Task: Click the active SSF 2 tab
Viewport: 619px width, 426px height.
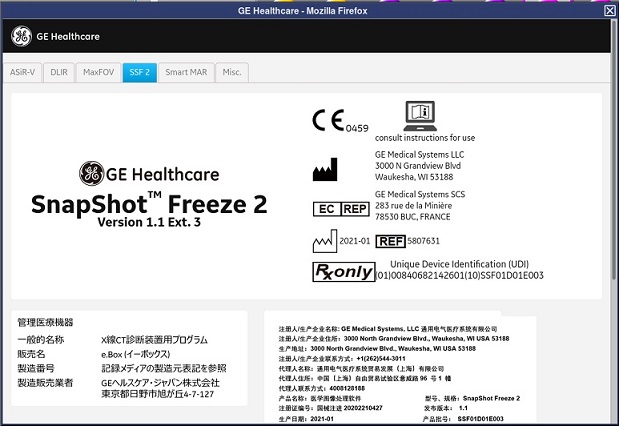Action: coord(139,72)
